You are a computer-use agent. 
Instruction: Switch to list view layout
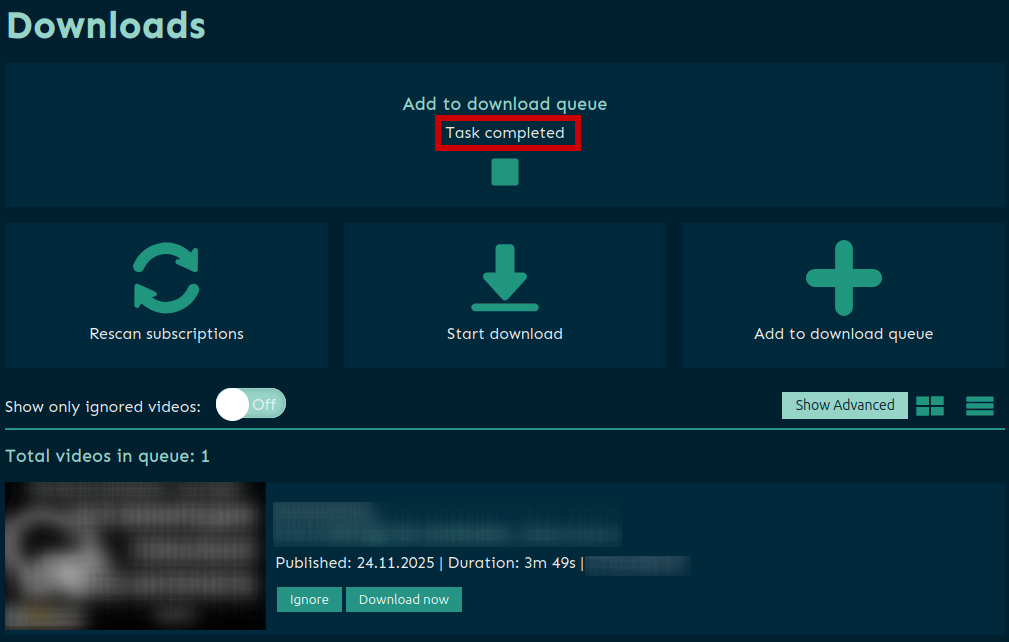click(979, 405)
